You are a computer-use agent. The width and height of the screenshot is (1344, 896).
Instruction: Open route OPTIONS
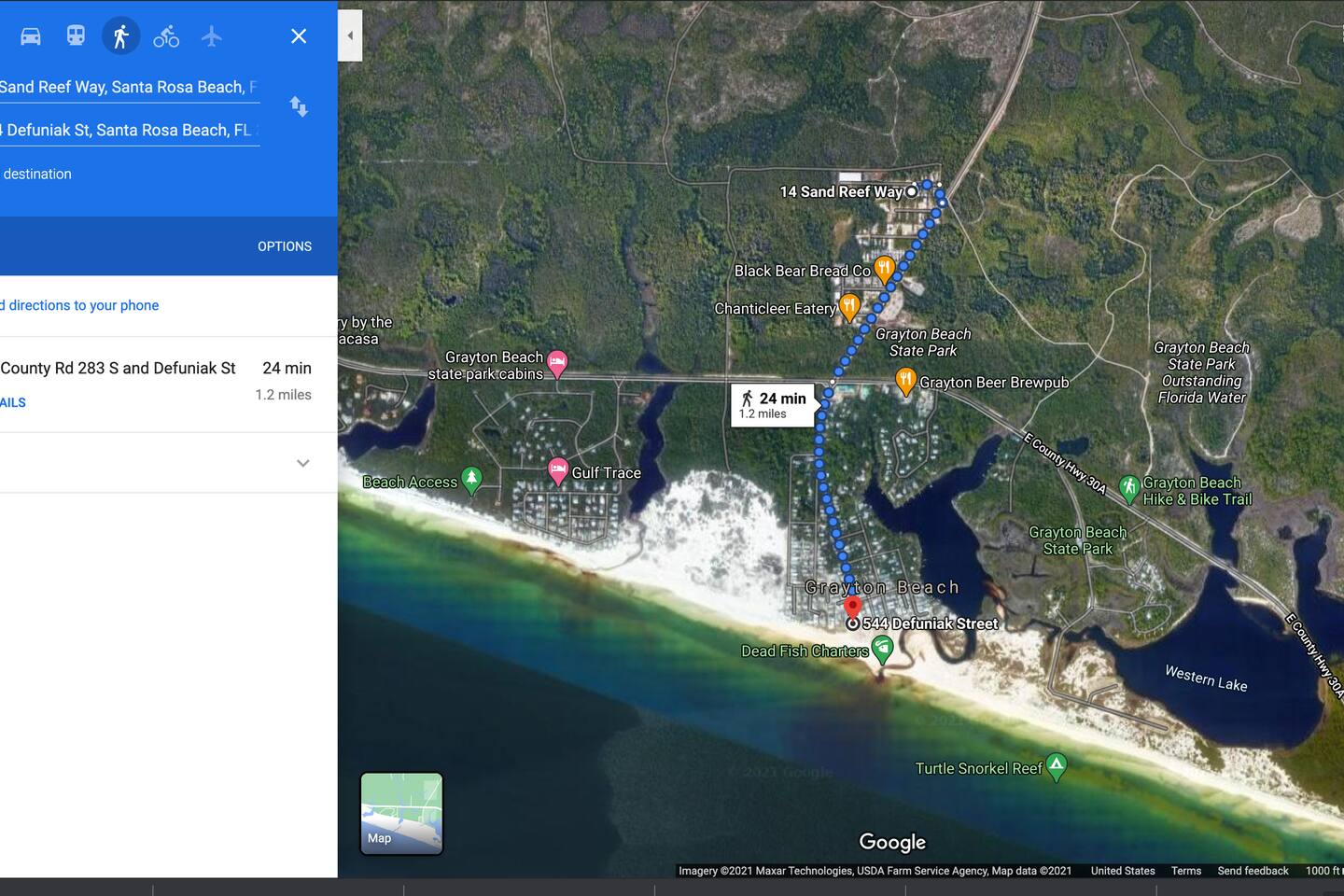click(x=285, y=246)
